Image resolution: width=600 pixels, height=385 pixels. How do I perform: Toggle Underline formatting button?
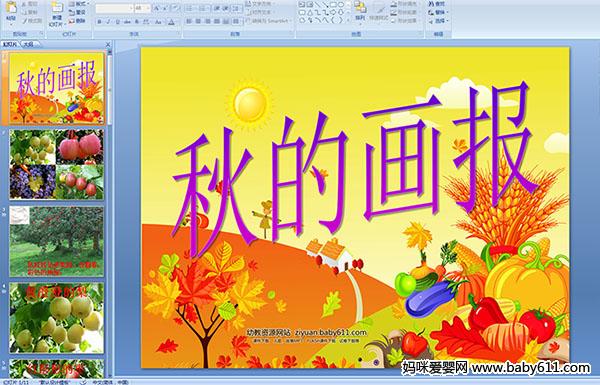pos(117,22)
